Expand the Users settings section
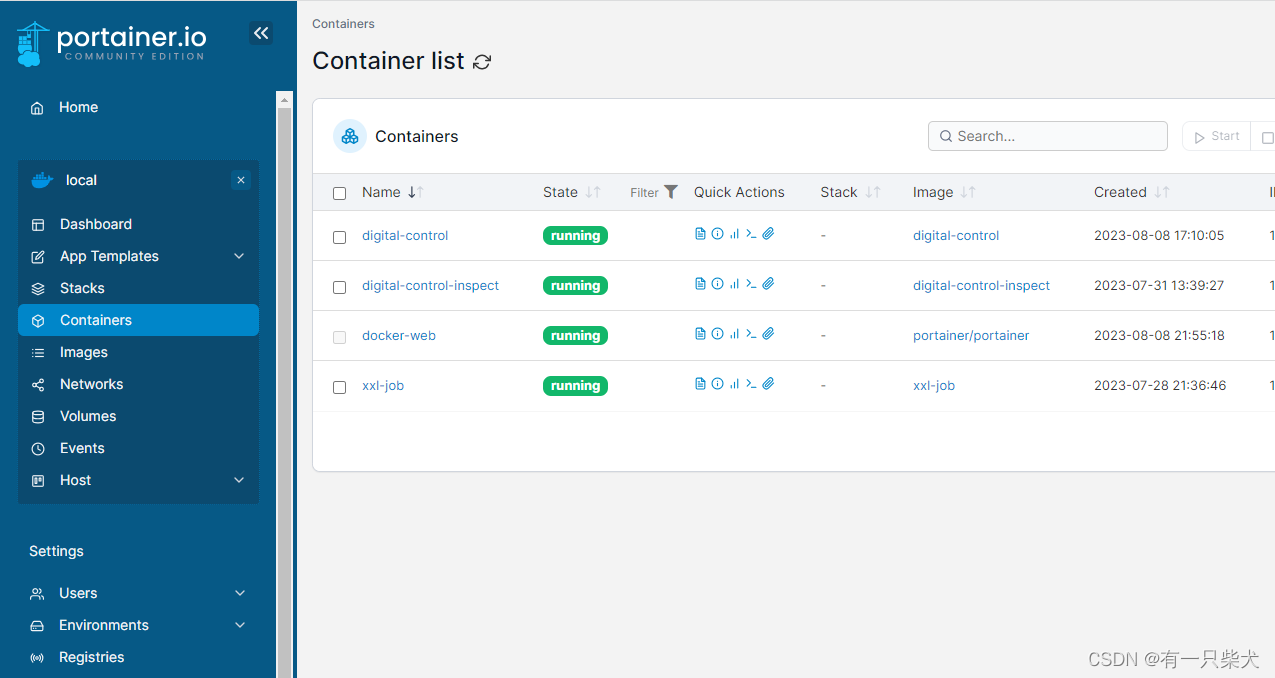Viewport: 1275px width, 678px height. click(240, 593)
